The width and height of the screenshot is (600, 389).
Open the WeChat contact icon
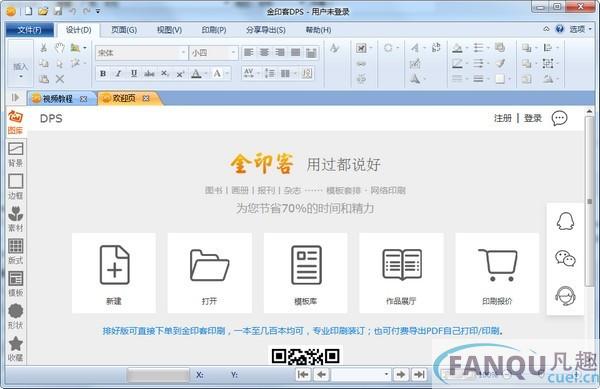[x=565, y=258]
